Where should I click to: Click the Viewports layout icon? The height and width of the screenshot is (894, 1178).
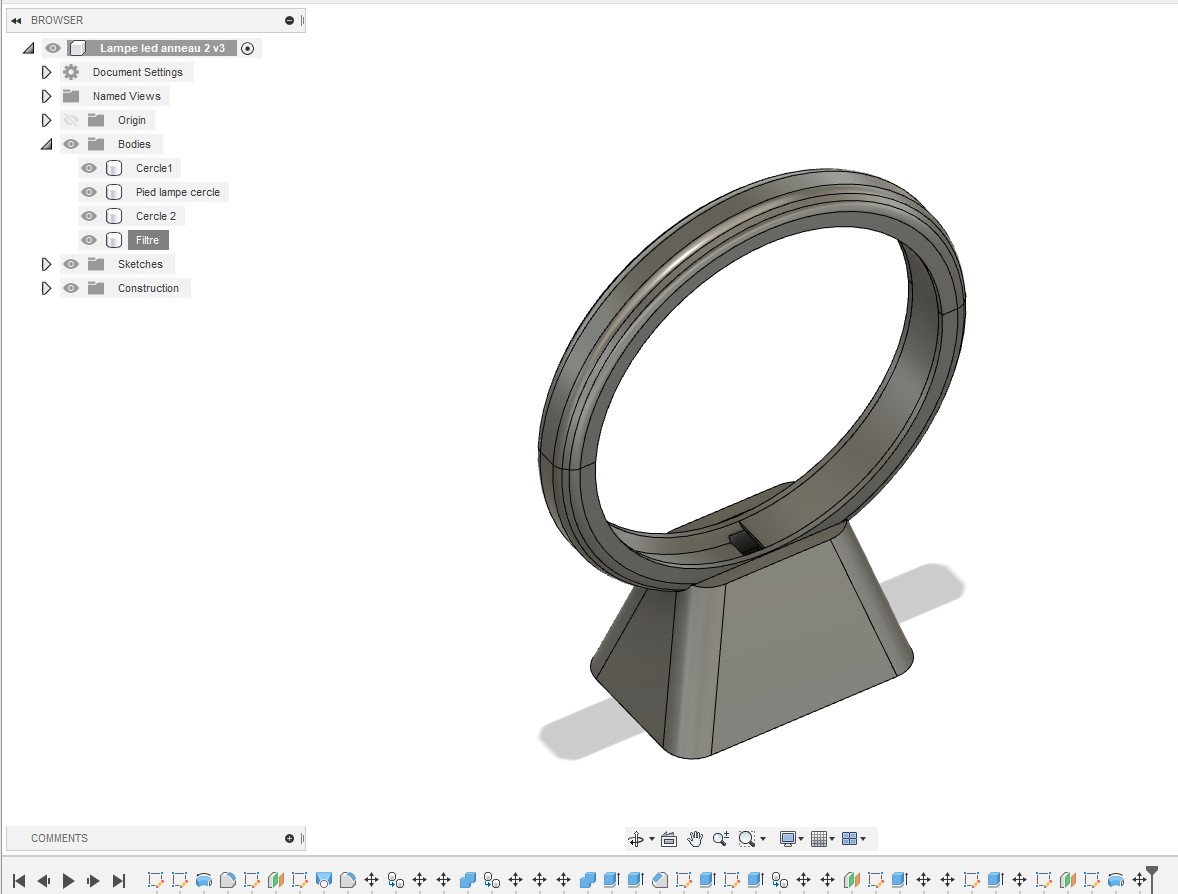click(x=849, y=839)
